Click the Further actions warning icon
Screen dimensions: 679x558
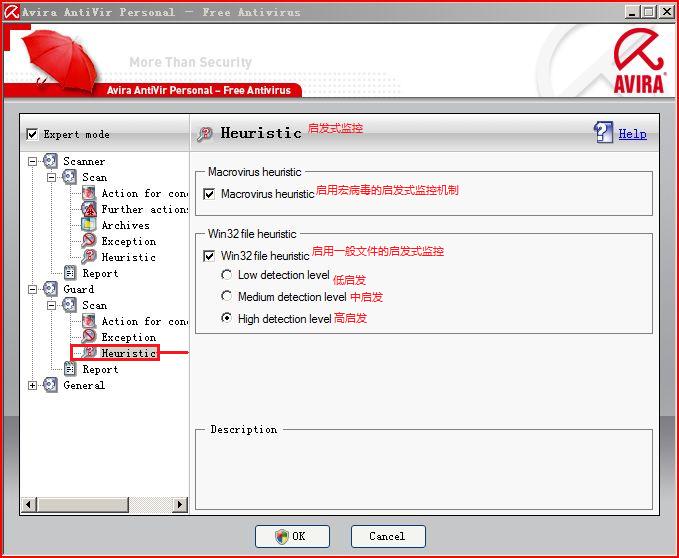(89, 209)
